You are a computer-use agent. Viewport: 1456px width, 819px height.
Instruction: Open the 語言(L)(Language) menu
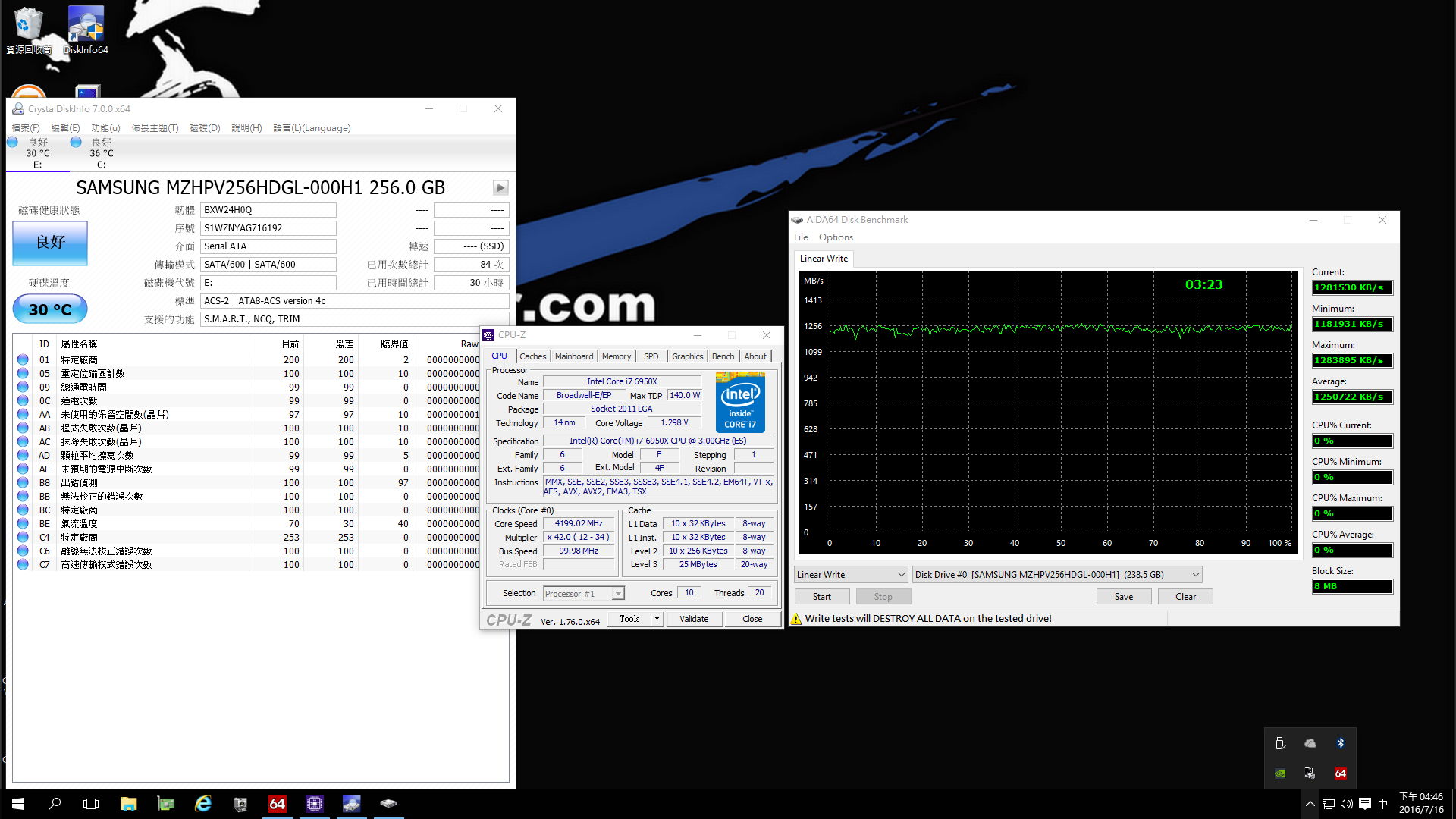tap(312, 128)
